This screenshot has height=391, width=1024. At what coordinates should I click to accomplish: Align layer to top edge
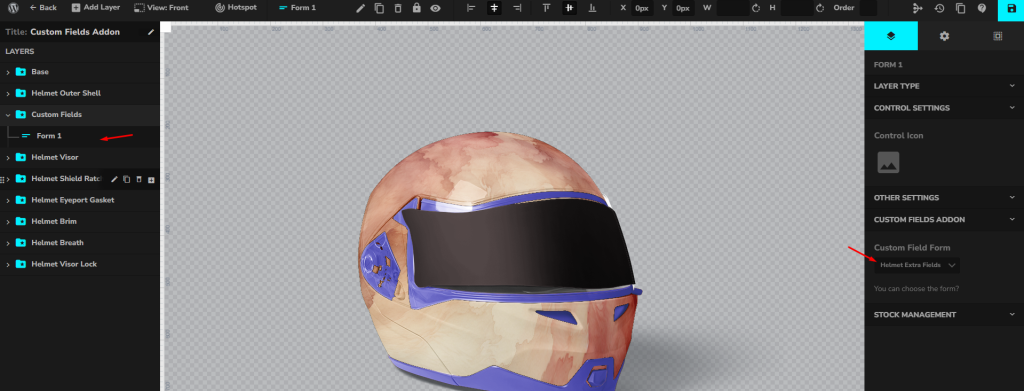(547, 8)
